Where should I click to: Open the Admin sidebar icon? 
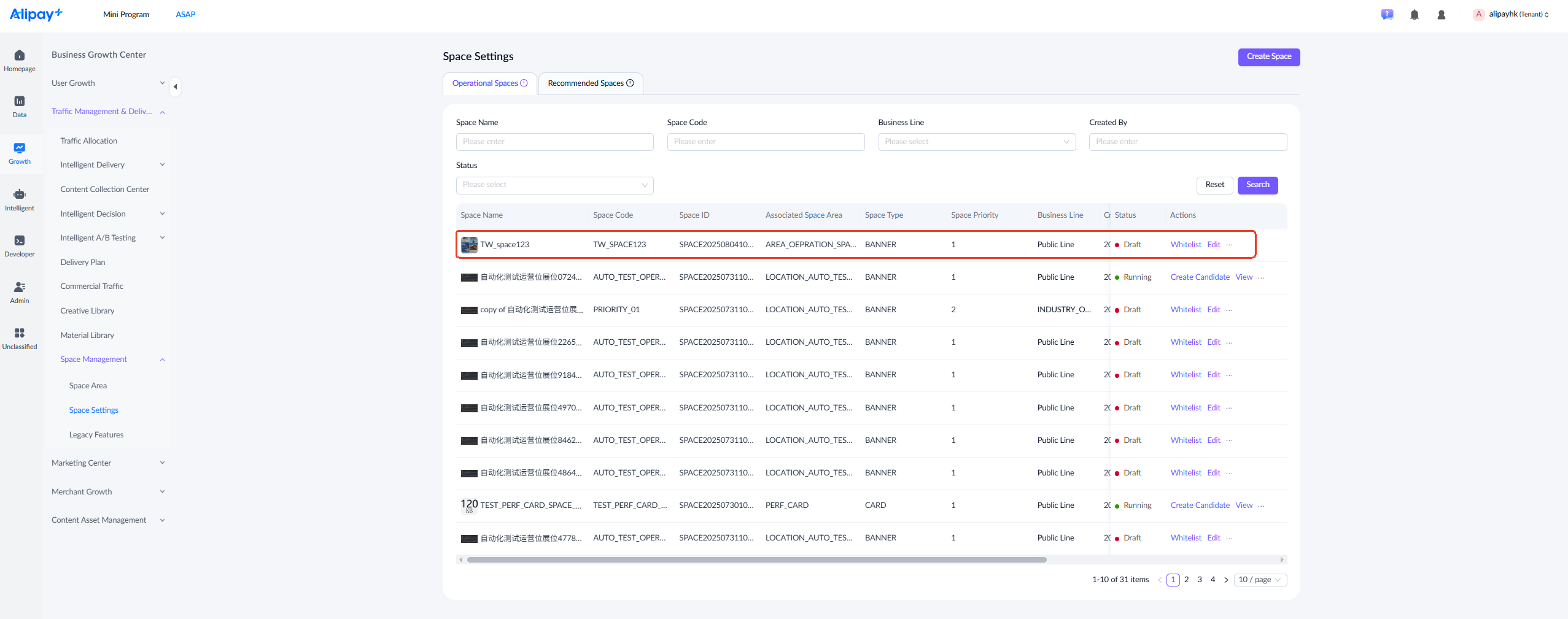[x=19, y=287]
